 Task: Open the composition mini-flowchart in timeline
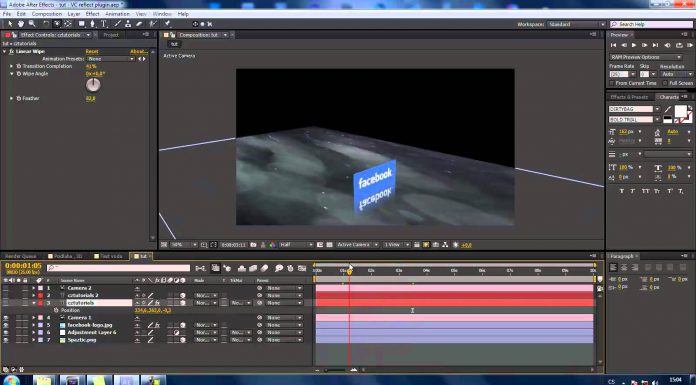[x=201, y=268]
